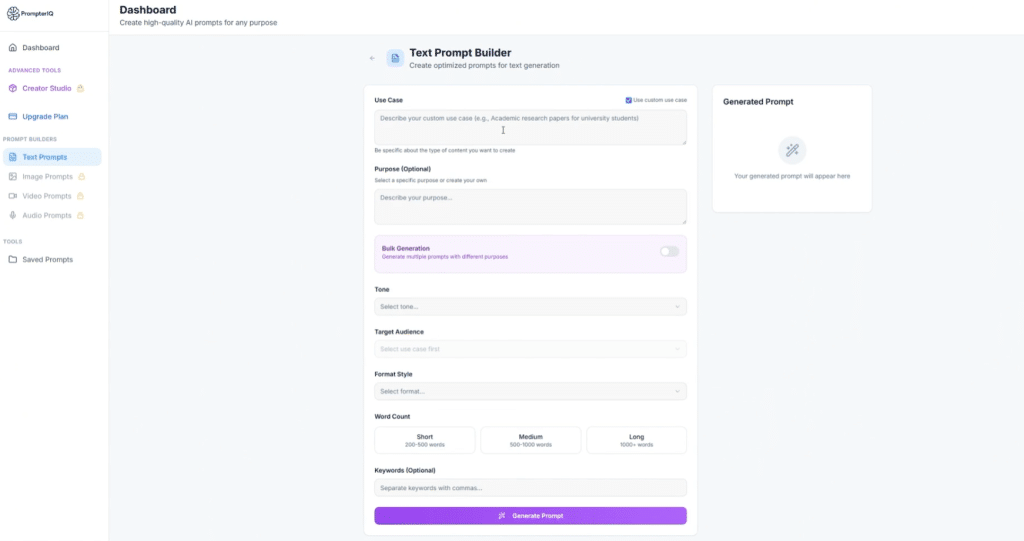The height and width of the screenshot is (541, 1024).
Task: Click the PrompterIQ logo icon
Action: (x=12, y=13)
